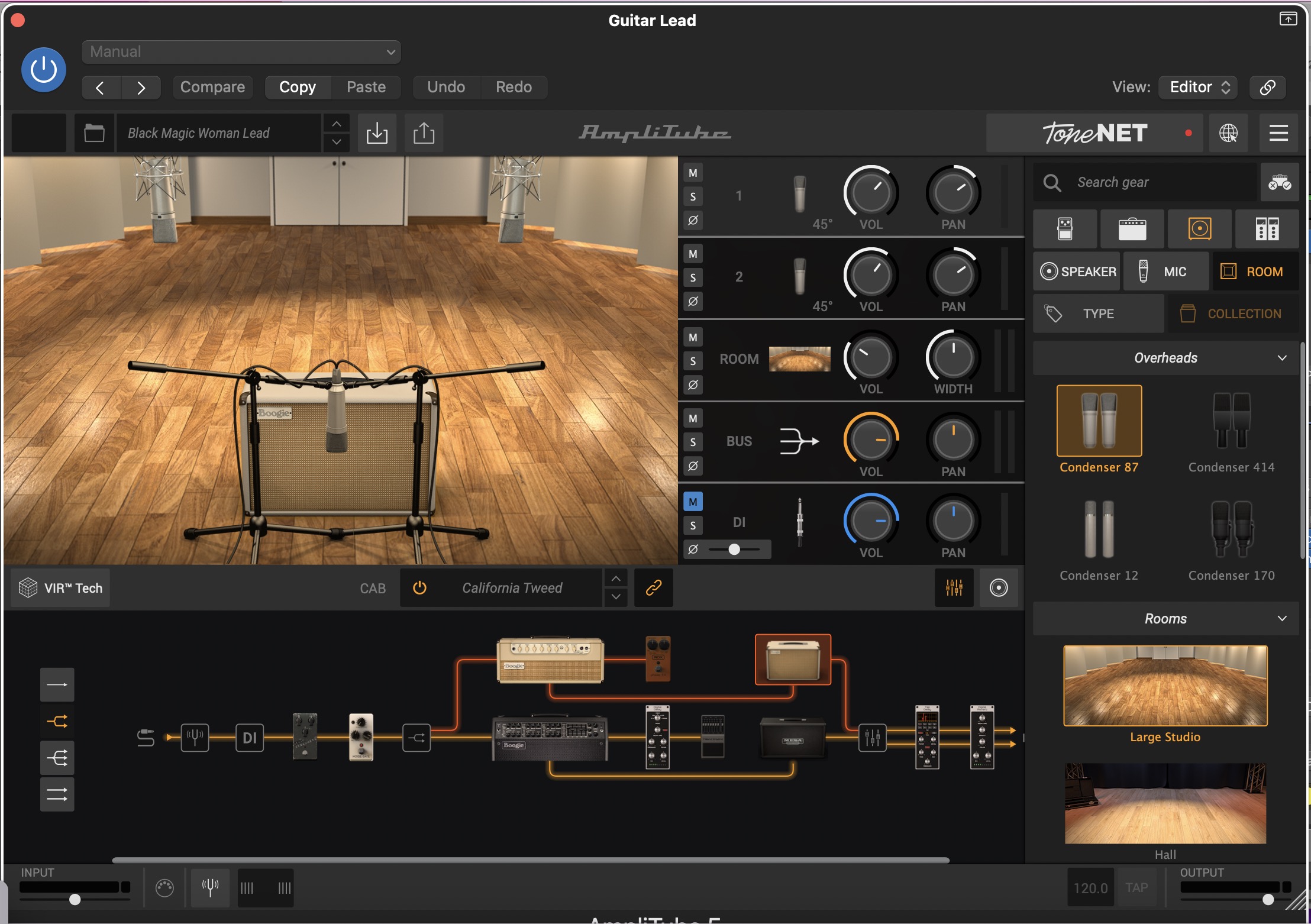Invert phase on mic channel 1
The height and width of the screenshot is (924, 1311).
click(x=693, y=220)
